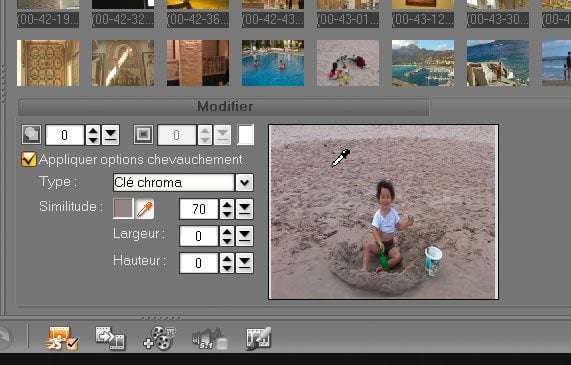Image resolution: width=571 pixels, height=365 pixels.
Task: Select the brick column thumbnail
Action: click(198, 63)
